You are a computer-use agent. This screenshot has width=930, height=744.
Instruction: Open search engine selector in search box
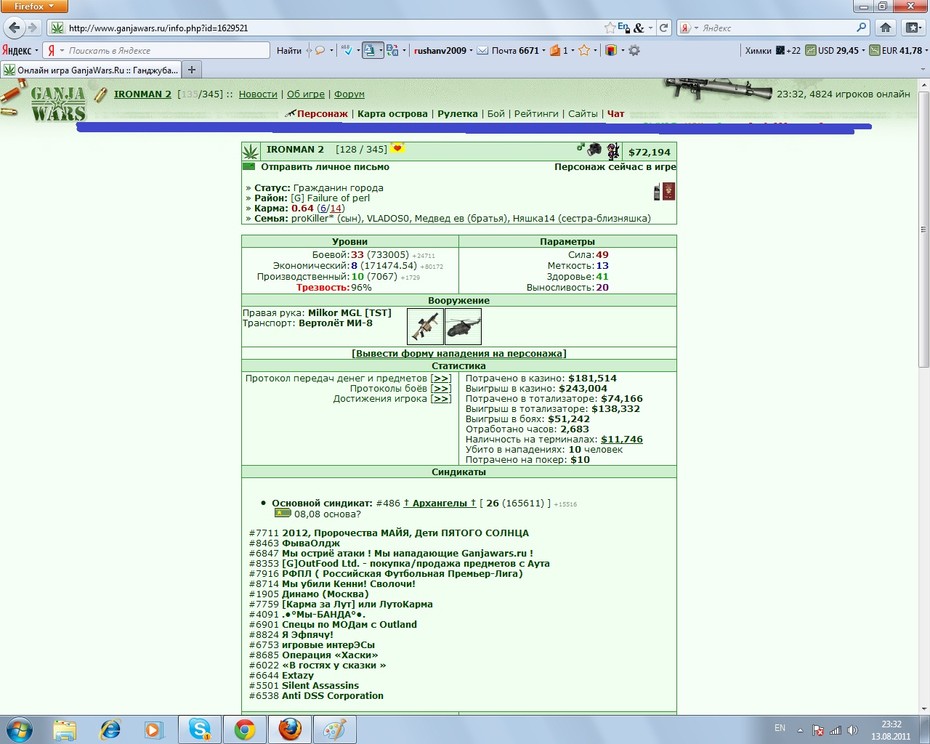(x=689, y=27)
